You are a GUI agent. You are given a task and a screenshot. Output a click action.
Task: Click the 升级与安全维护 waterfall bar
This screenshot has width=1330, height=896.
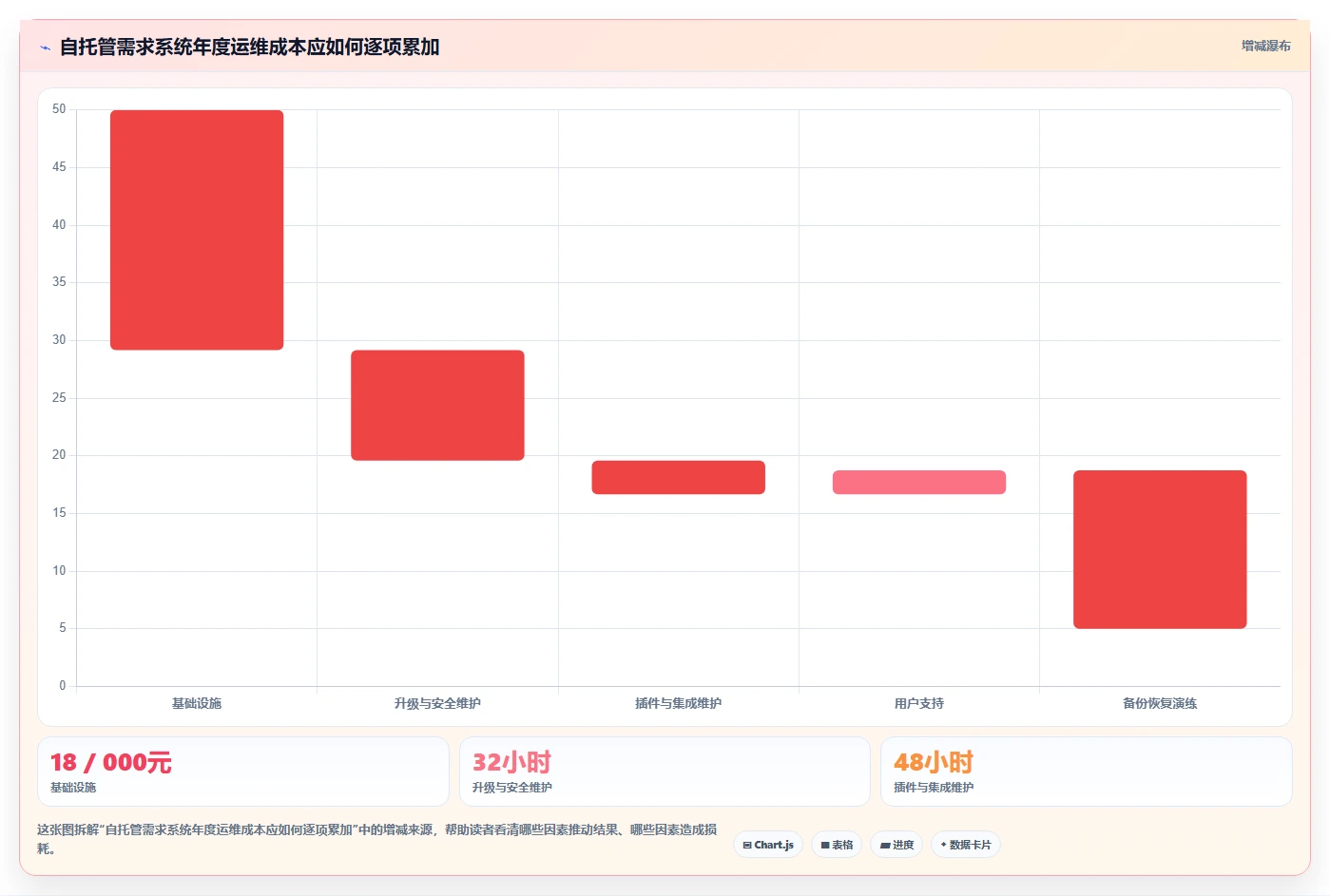pyautogui.click(x=437, y=405)
